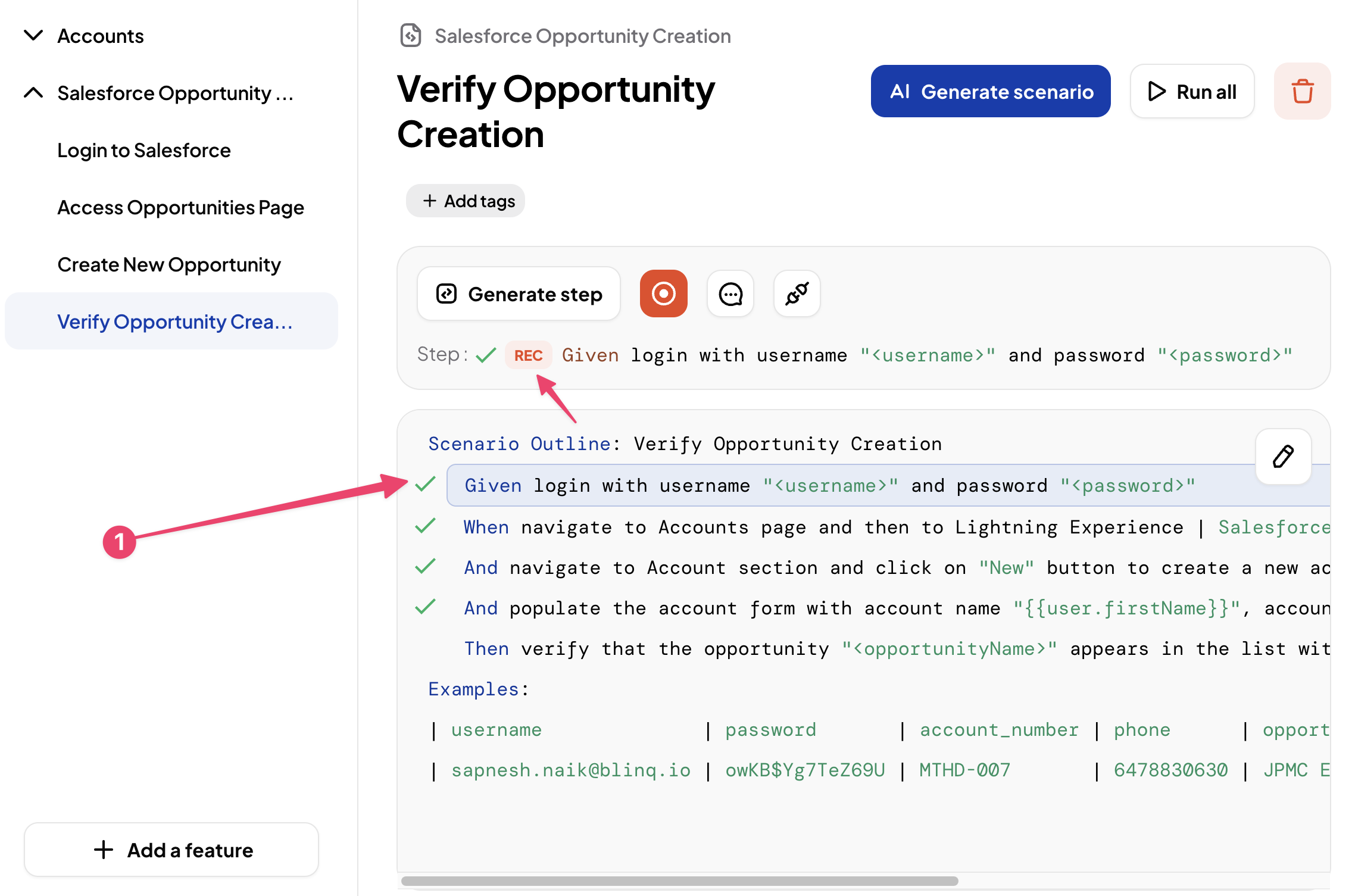Click the phone column header
Viewport: 1355px width, 896px height.
click(1142, 729)
